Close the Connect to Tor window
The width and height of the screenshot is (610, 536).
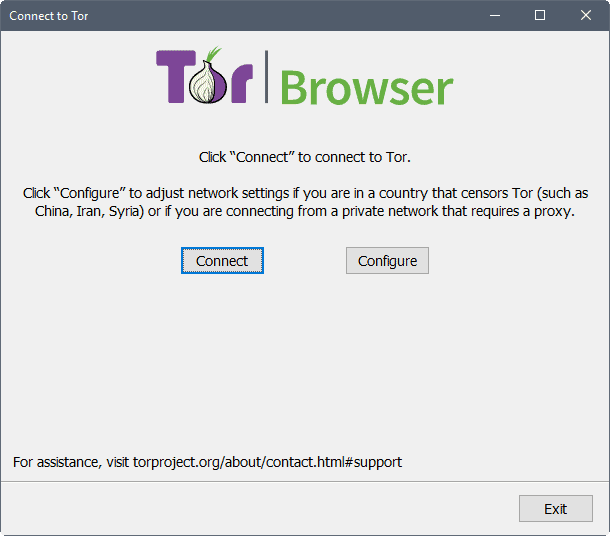tap(585, 16)
